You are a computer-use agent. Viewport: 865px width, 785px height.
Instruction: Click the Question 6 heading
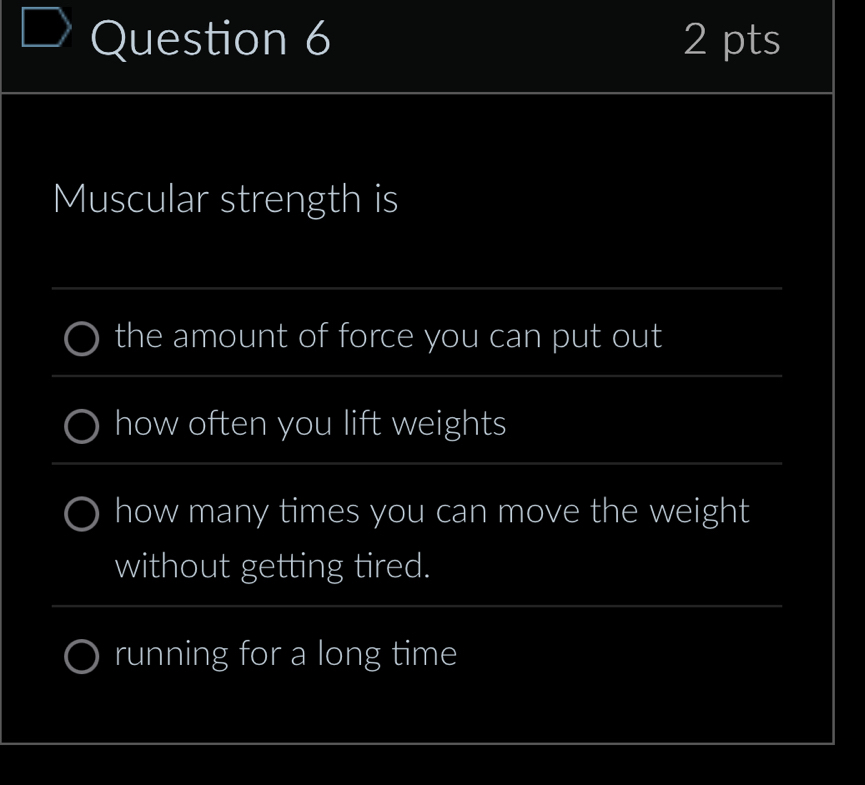[212, 39]
